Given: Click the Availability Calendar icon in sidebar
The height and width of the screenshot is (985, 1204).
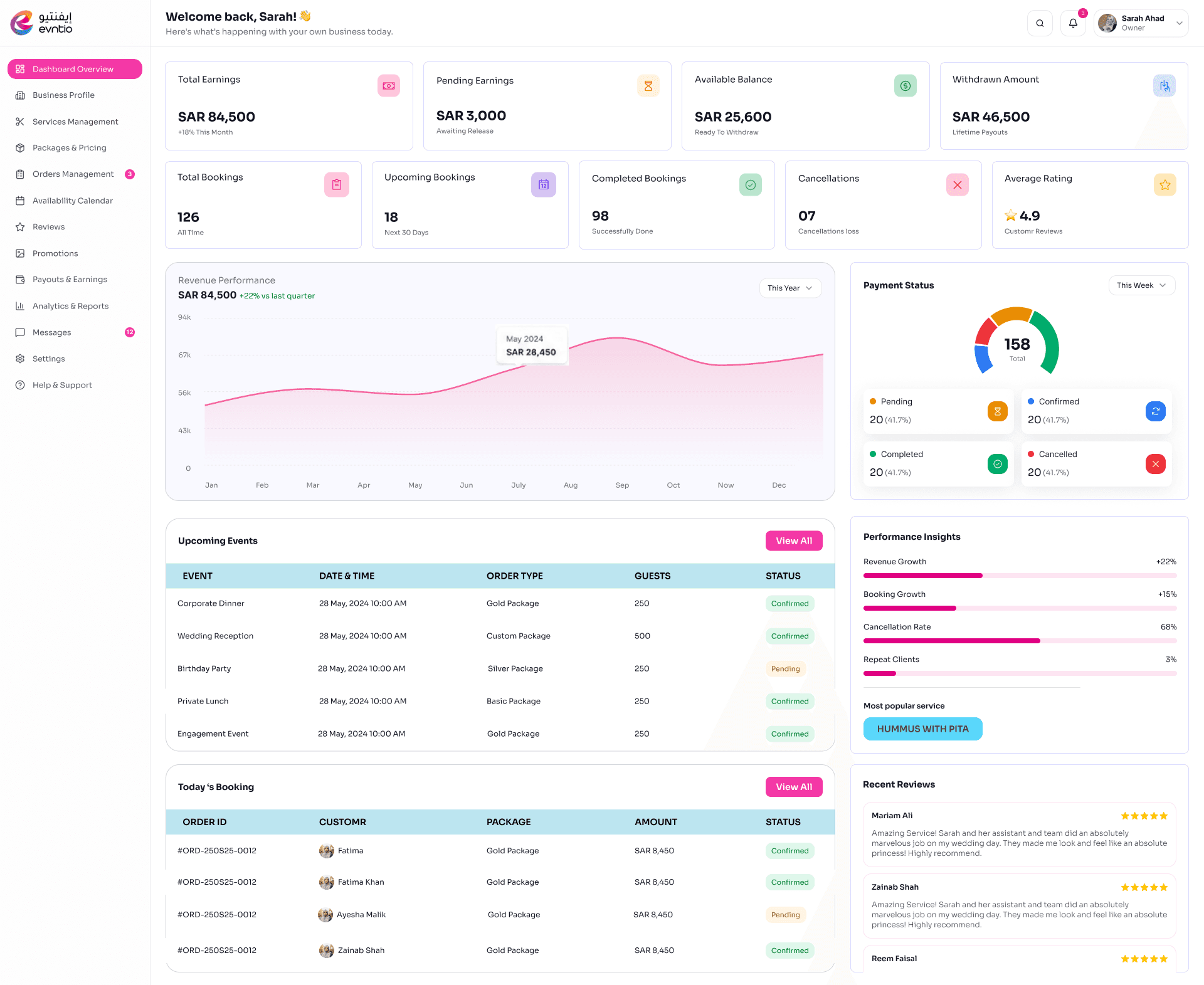Looking at the screenshot, I should click(20, 201).
